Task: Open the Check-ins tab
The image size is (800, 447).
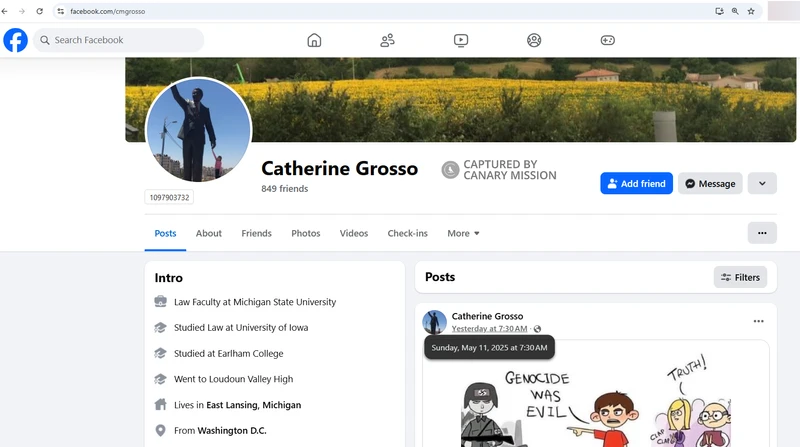Action: [x=407, y=233]
